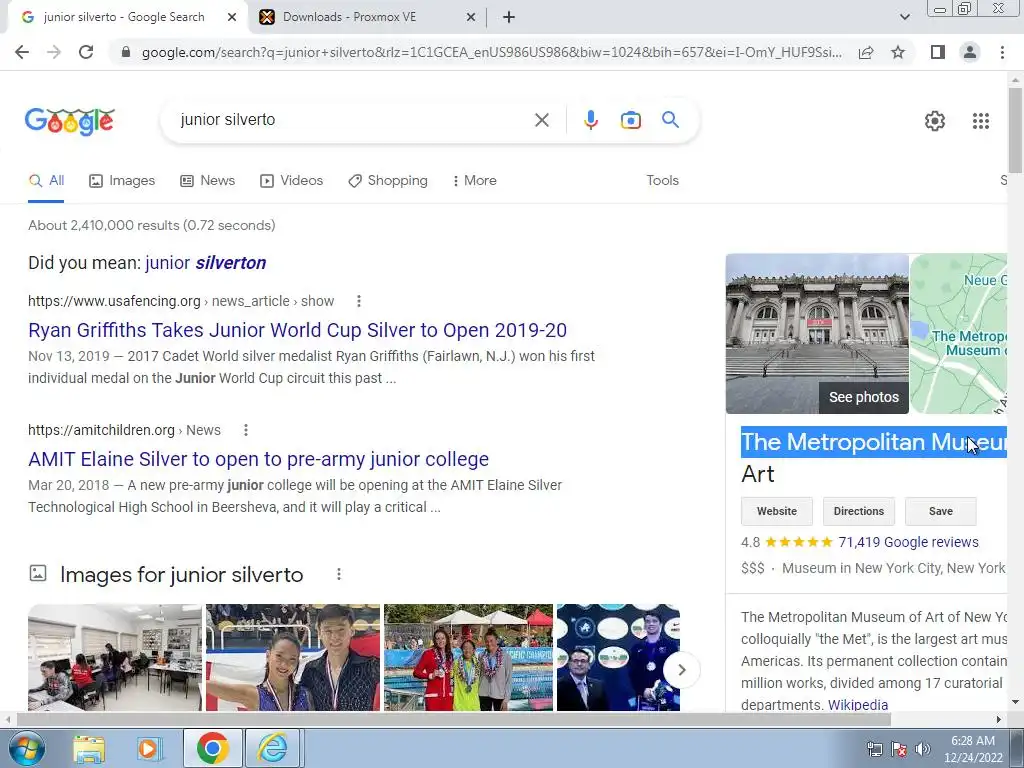Open search Tools options
Viewport: 1024px width, 768px height.
click(x=662, y=181)
